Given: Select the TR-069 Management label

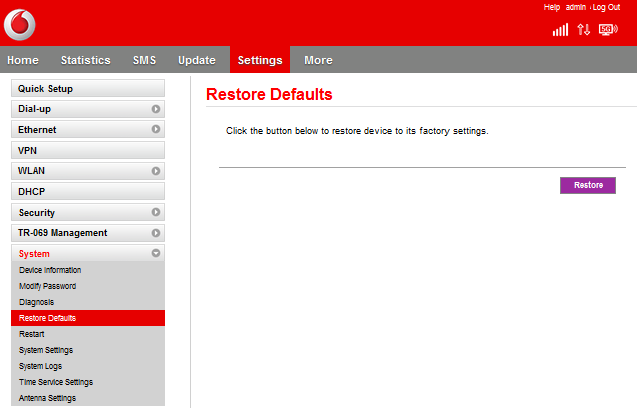Looking at the screenshot, I should tap(63, 233).
